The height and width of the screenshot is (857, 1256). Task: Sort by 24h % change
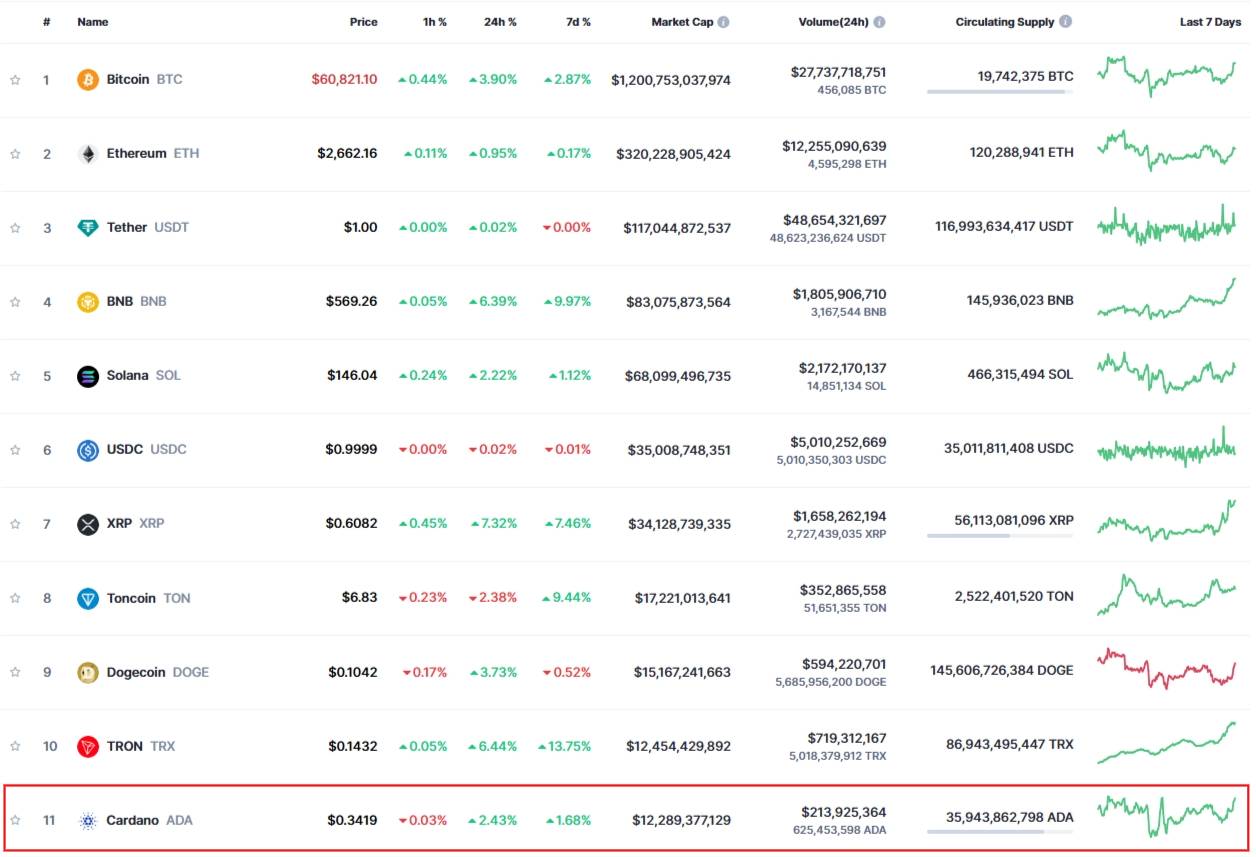pyautogui.click(x=501, y=21)
